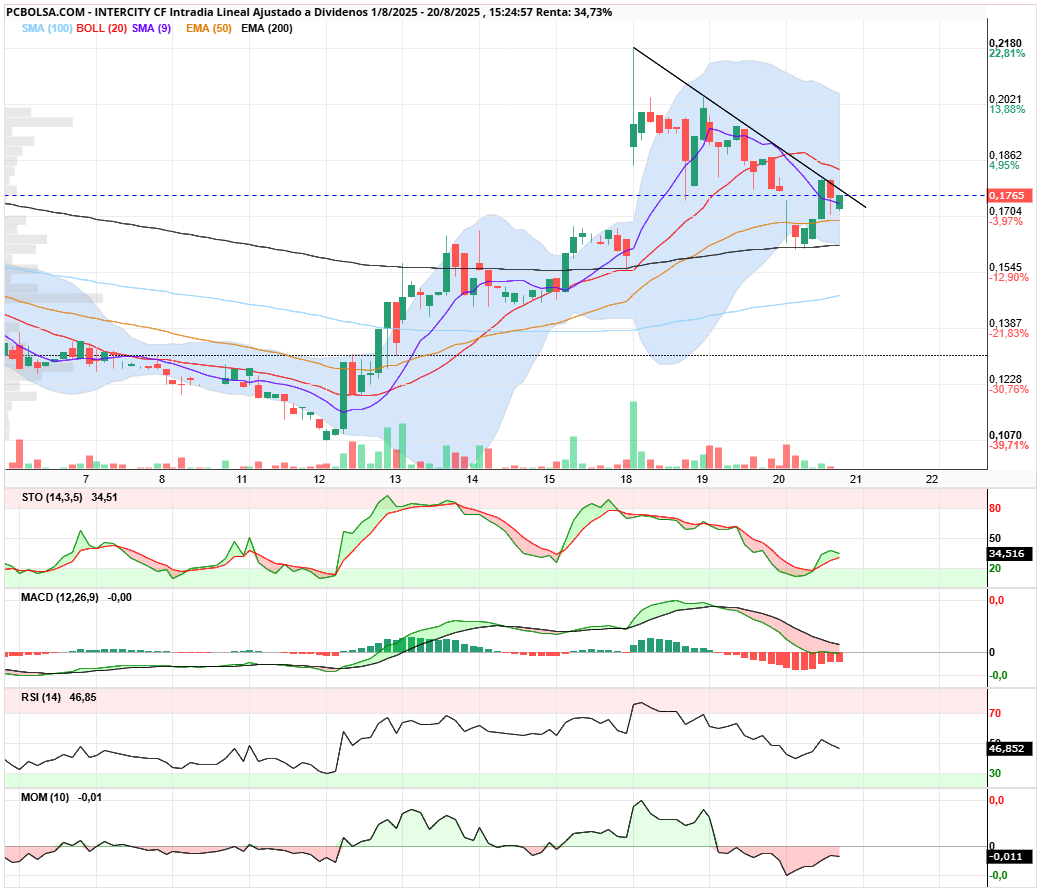
Task: Click date 15 on the time axis
Action: click(549, 479)
